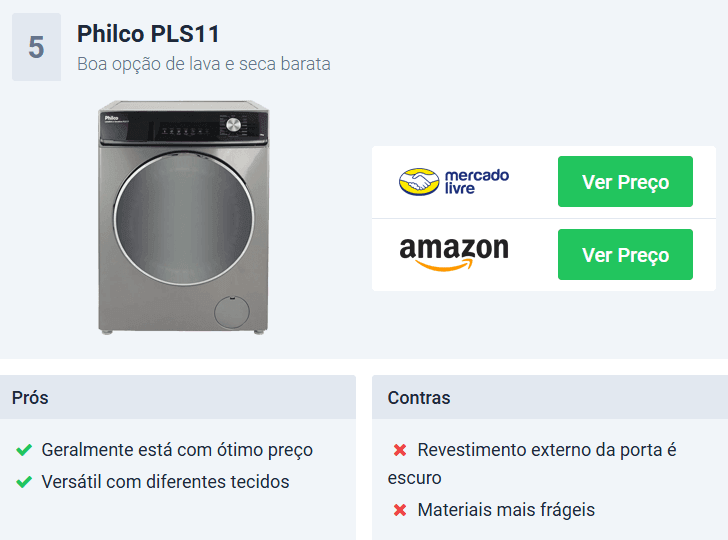Select the text Materiais mais frágeis
Viewport: 728px width, 540px height.
tap(506, 510)
